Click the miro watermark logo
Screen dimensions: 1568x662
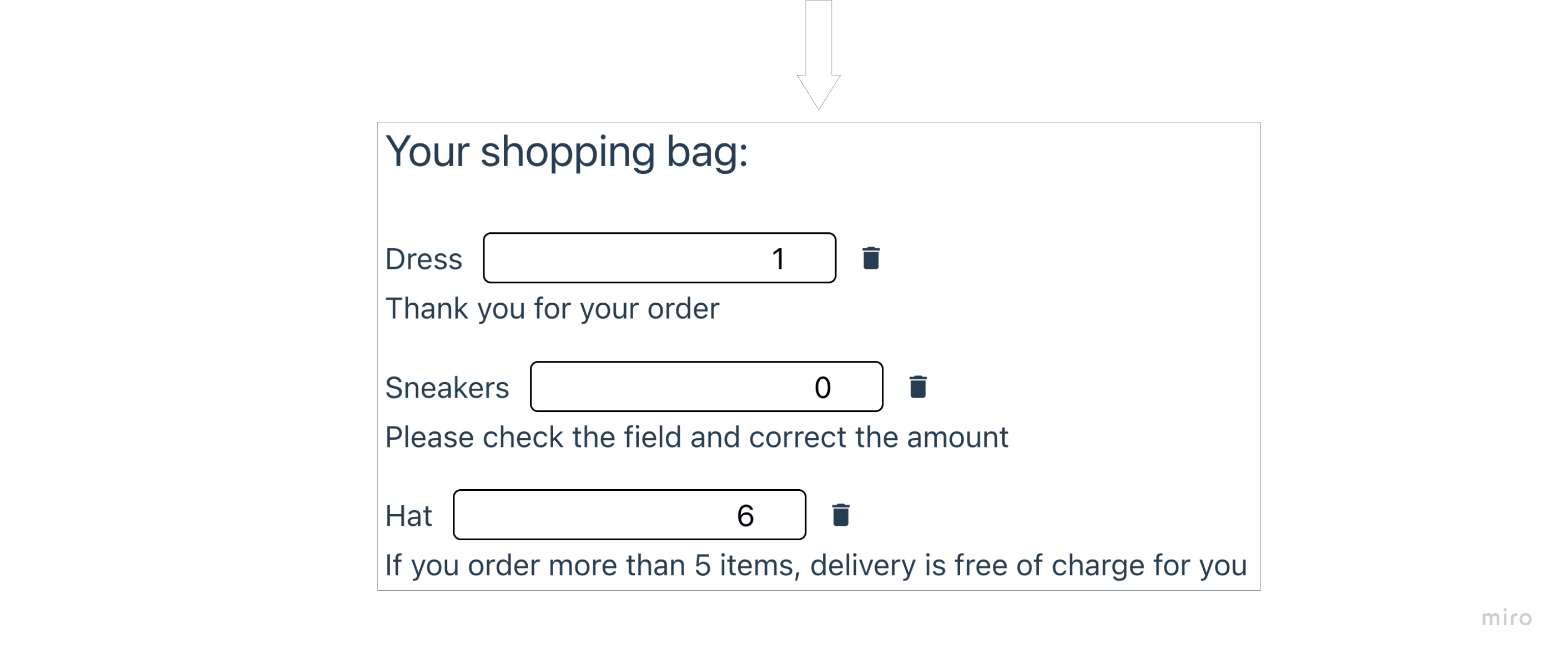[1506, 618]
